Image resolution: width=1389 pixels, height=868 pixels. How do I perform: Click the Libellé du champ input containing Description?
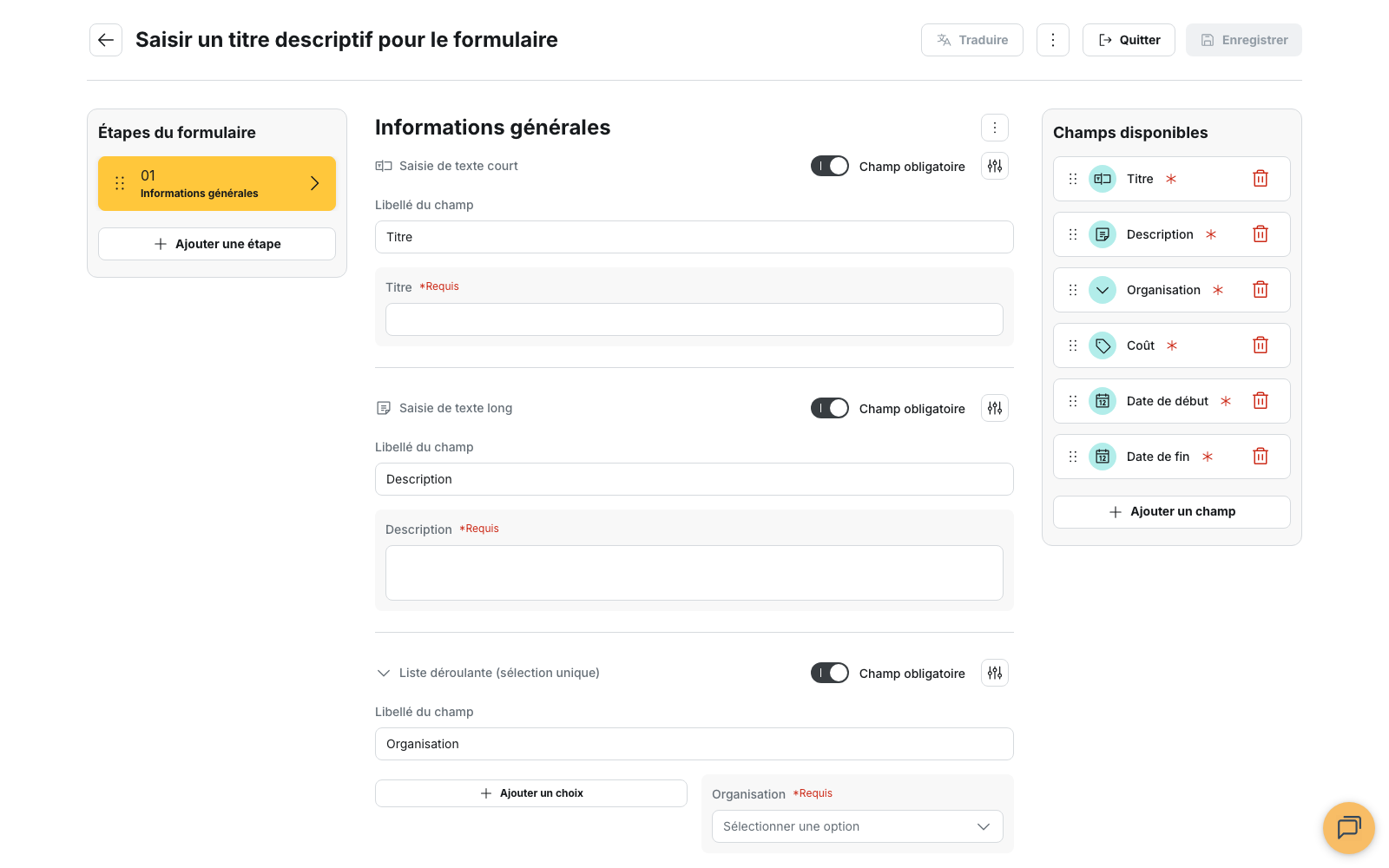694,479
